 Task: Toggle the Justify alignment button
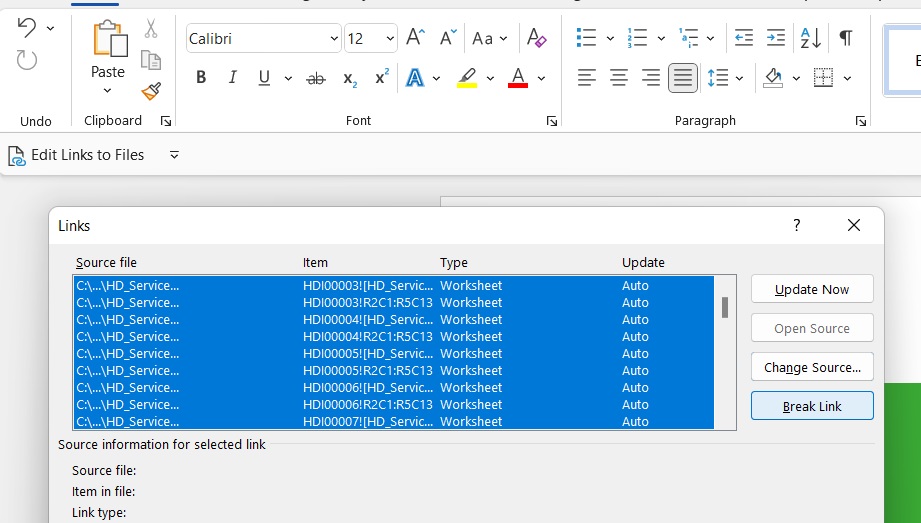683,78
